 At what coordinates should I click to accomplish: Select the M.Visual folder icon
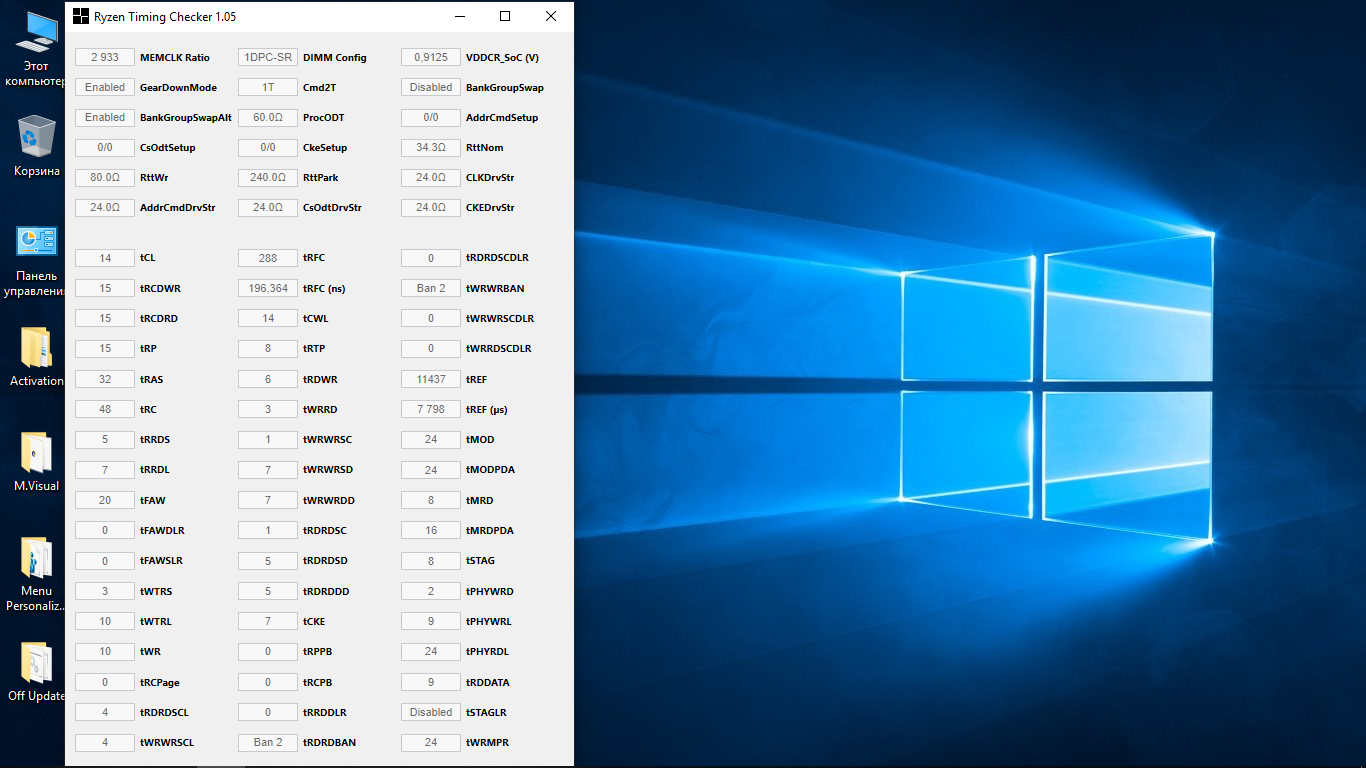(x=36, y=462)
